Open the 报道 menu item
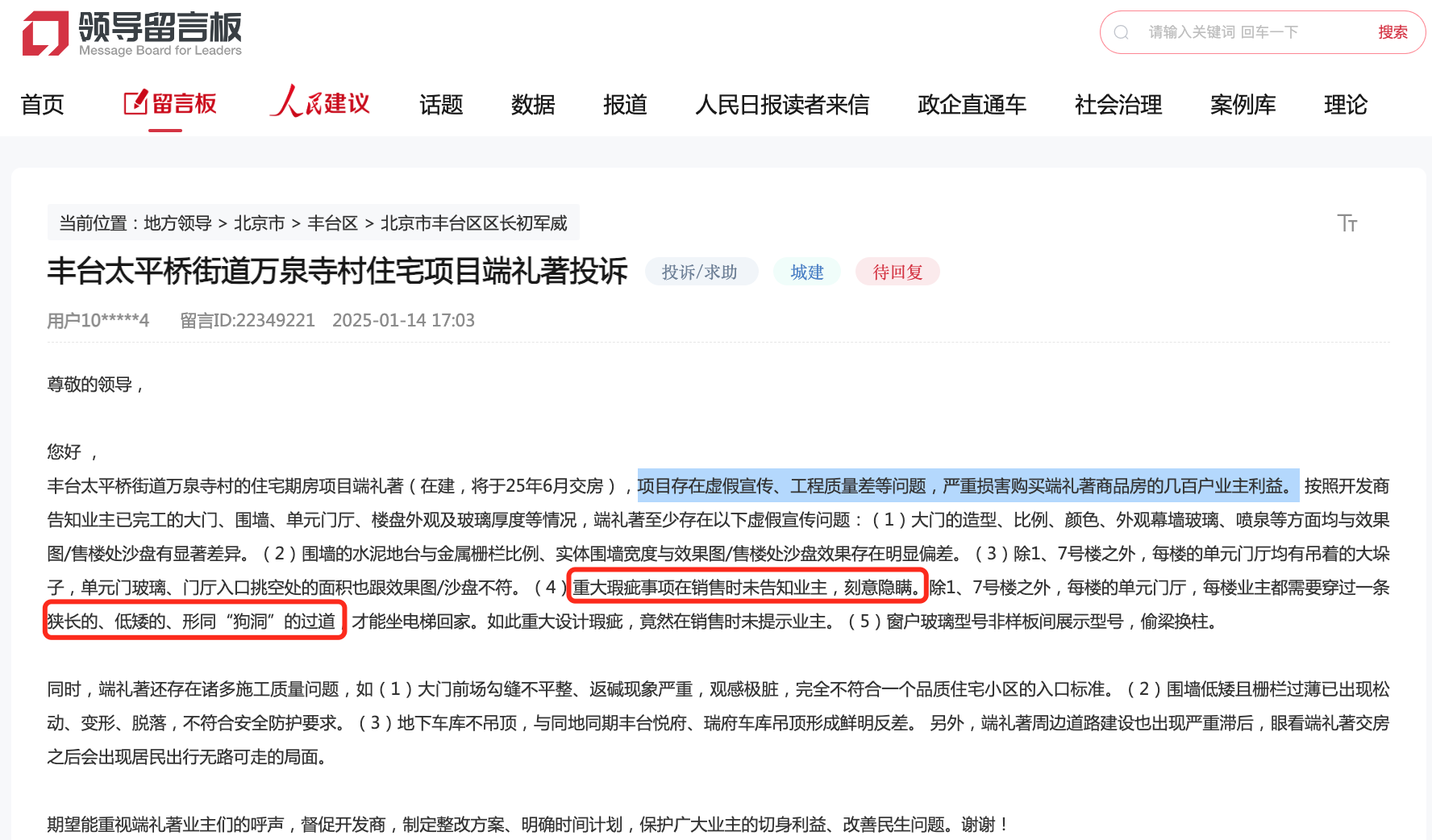 point(625,105)
